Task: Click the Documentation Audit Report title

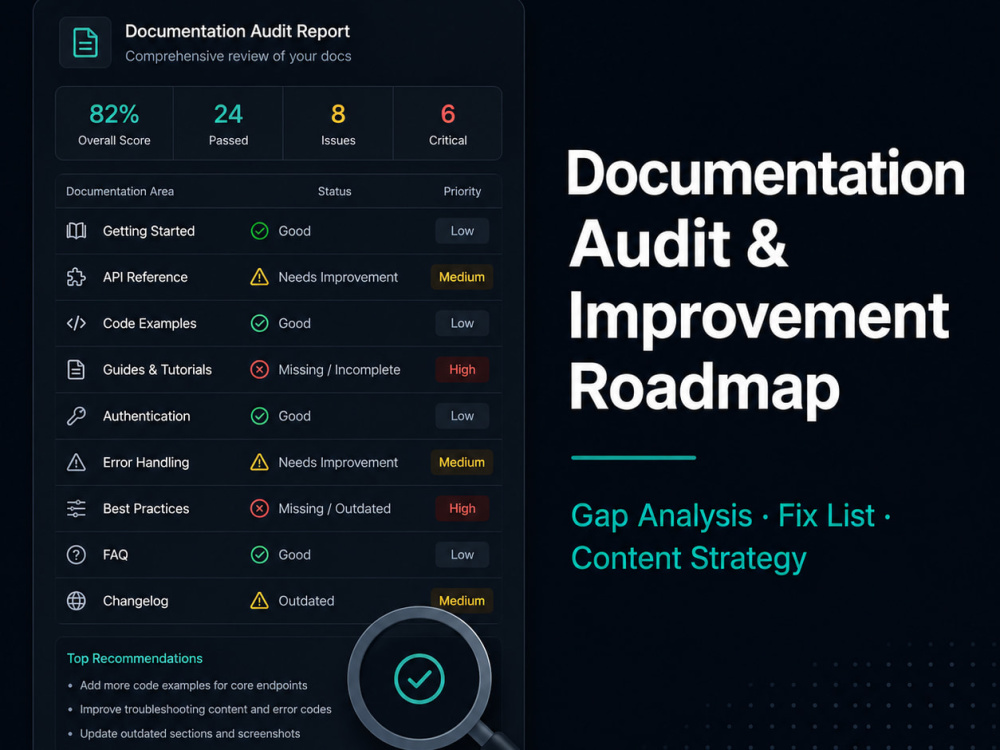Action: point(237,31)
